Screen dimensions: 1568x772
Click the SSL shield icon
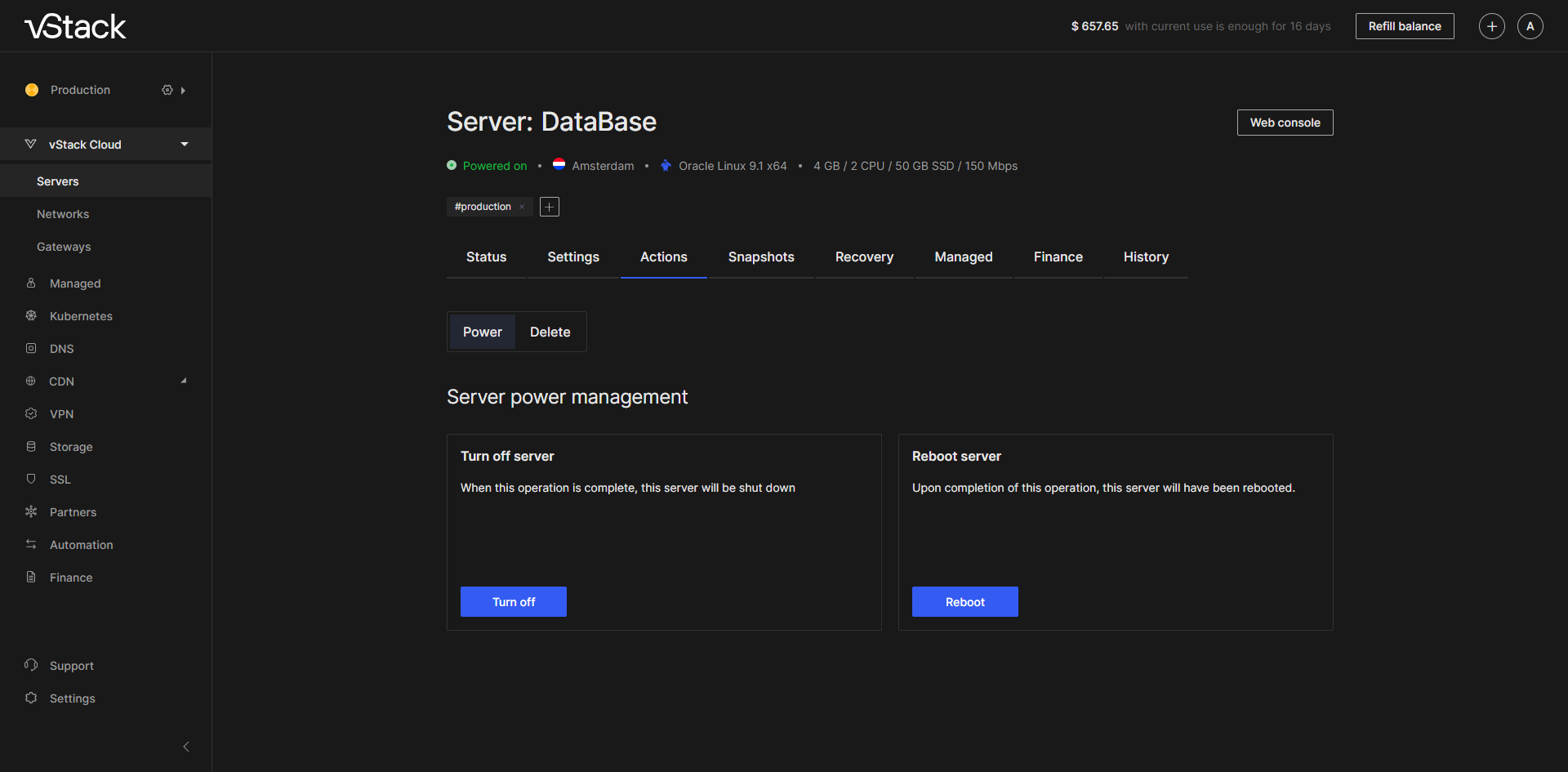pos(31,479)
